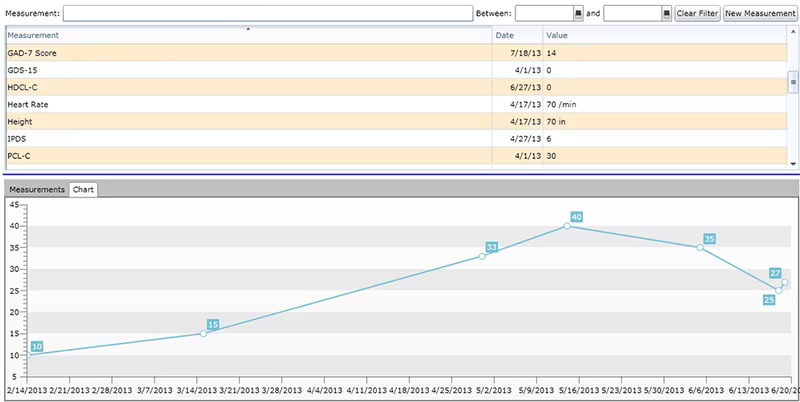Click the Between start date field
The height and width of the screenshot is (402, 800).
click(x=544, y=13)
